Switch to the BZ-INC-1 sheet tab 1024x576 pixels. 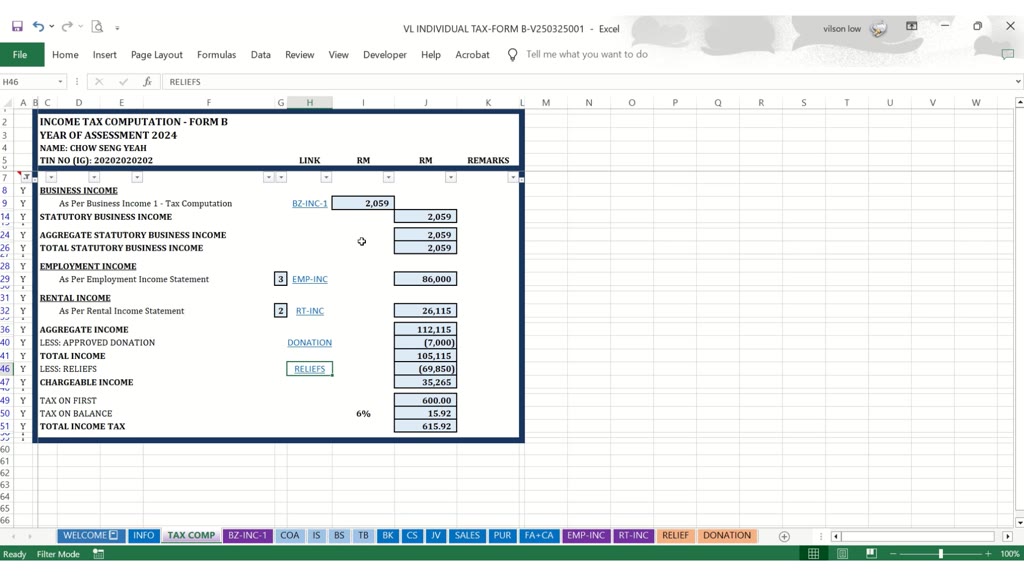(x=247, y=536)
